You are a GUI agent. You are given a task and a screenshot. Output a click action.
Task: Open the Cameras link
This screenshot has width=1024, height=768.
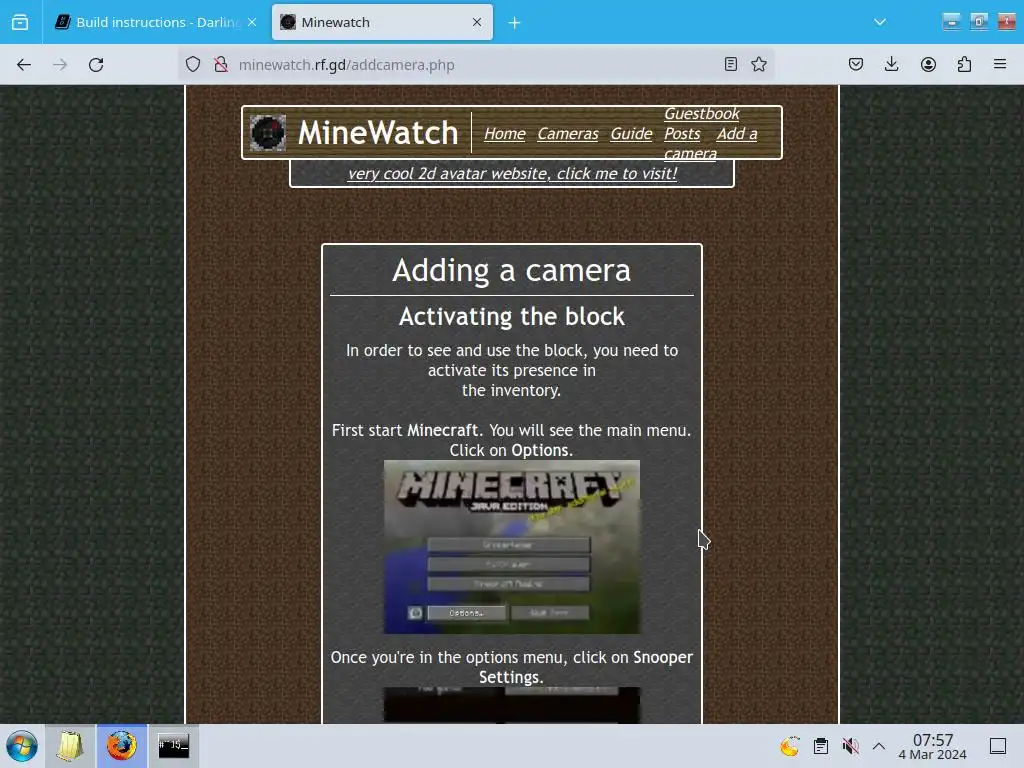pyautogui.click(x=568, y=134)
